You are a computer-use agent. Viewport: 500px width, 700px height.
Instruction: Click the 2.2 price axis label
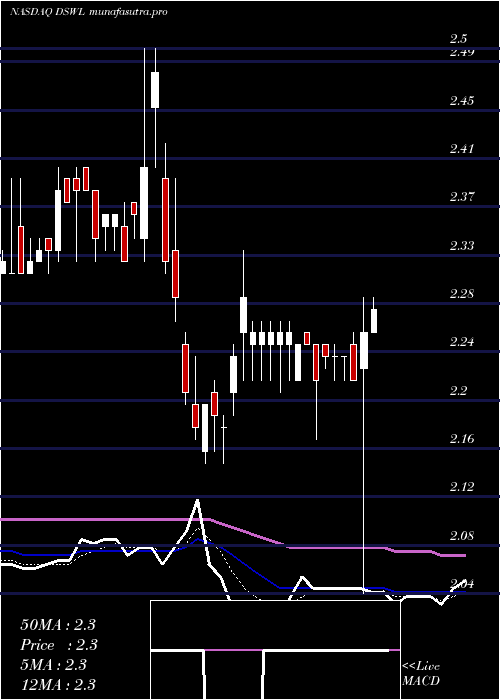tap(458, 391)
